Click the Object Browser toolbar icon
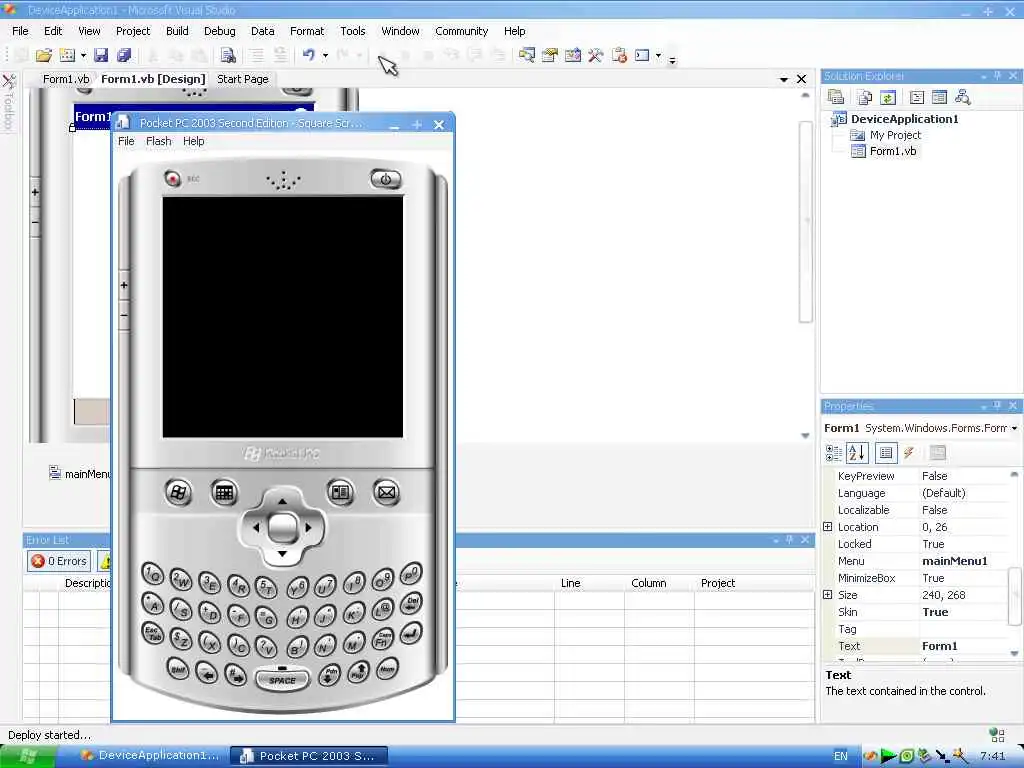Viewport: 1024px width, 768px height. coord(573,56)
